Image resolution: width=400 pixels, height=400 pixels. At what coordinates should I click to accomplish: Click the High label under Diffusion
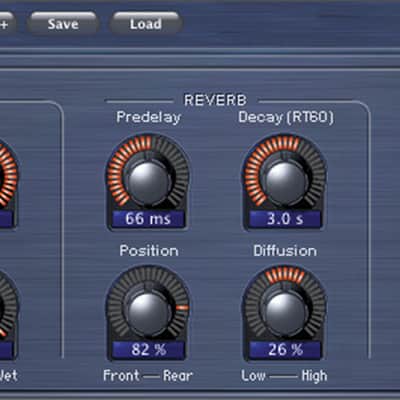pos(314,376)
